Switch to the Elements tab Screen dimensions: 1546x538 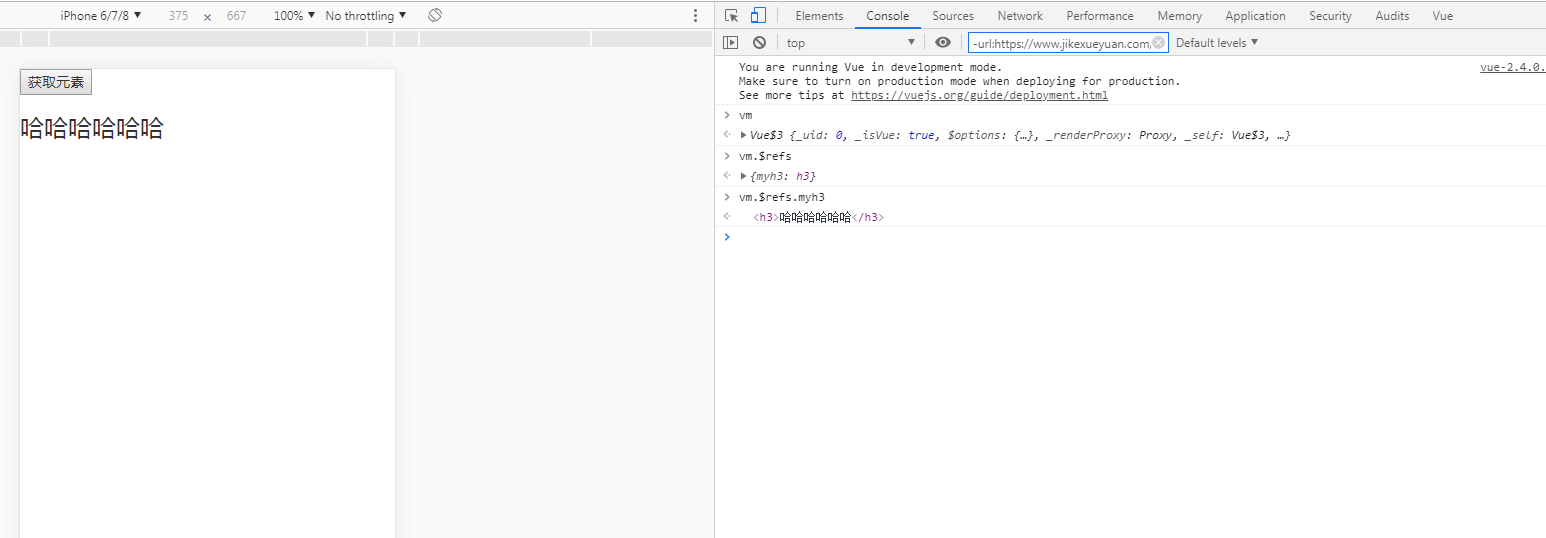[x=819, y=15]
